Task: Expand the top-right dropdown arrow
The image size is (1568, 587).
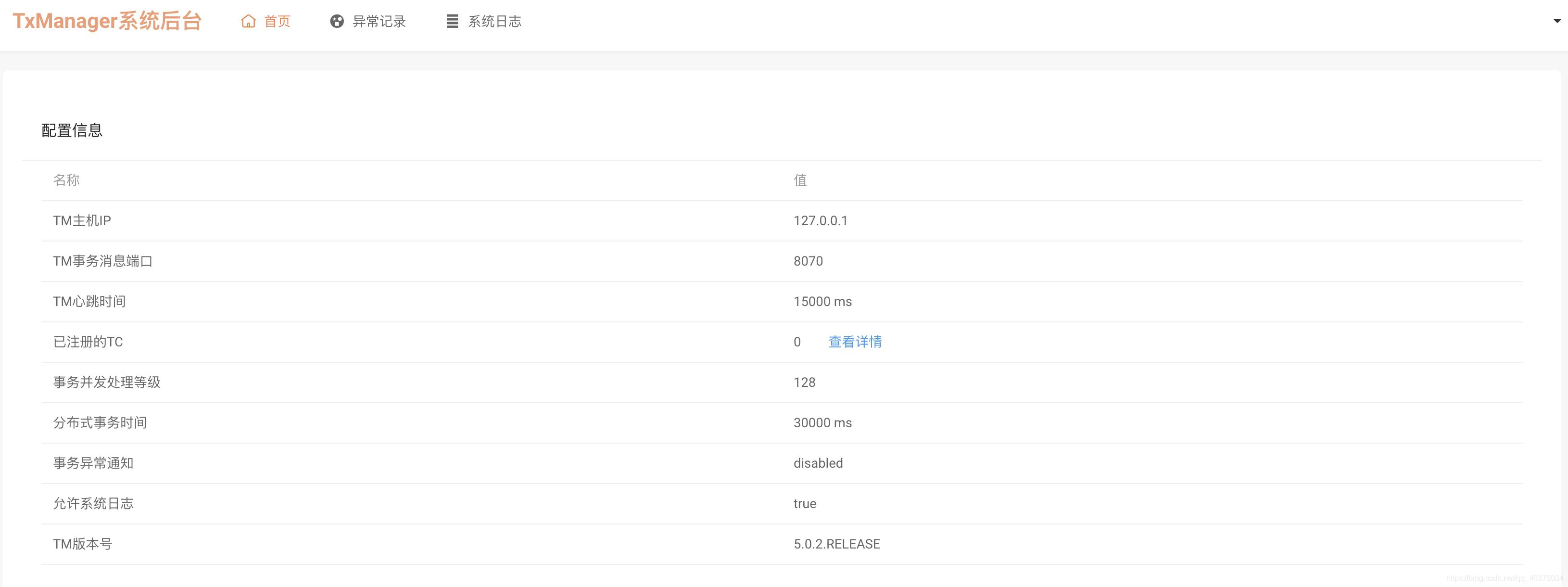Action: coord(1557,21)
